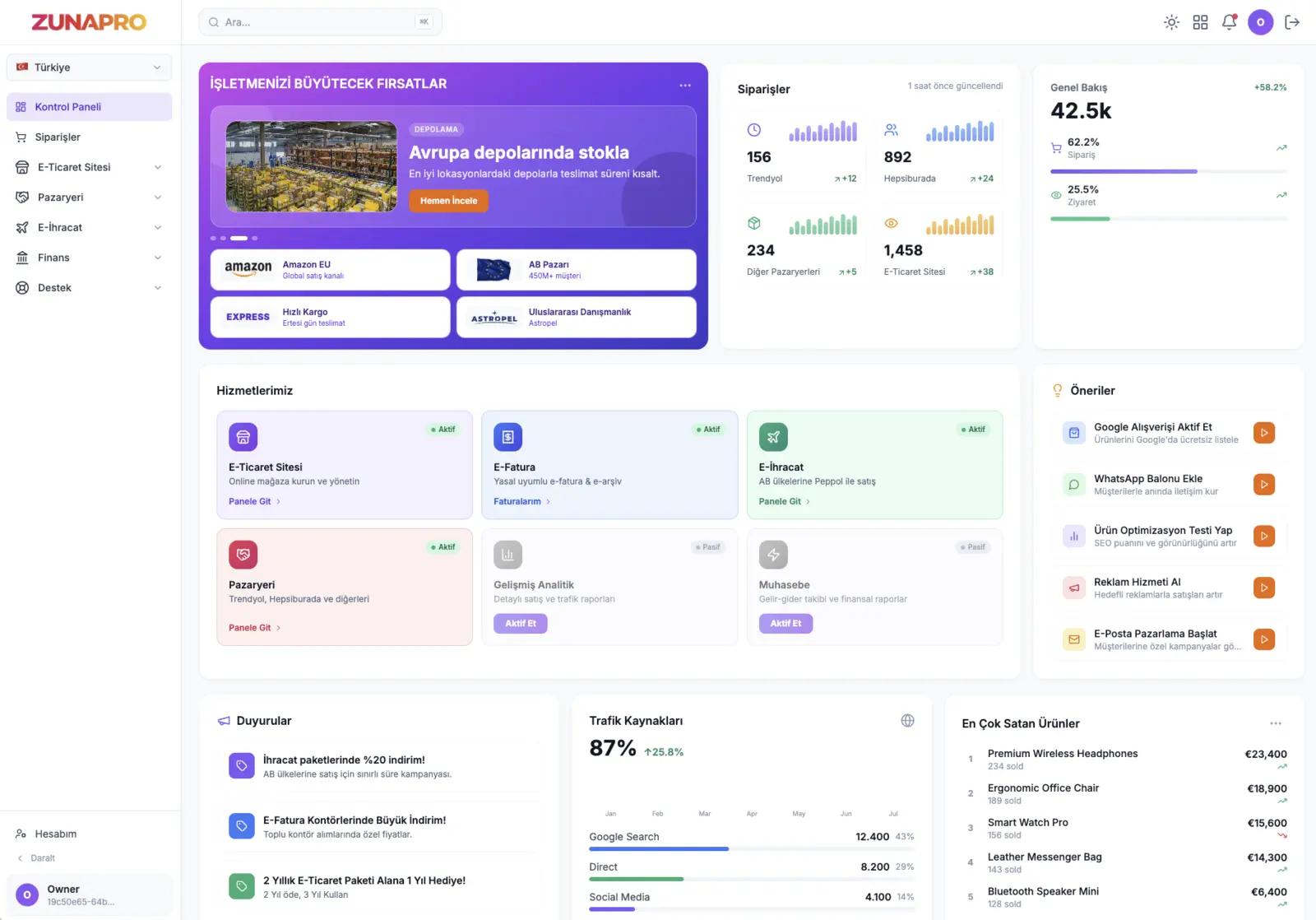The height and width of the screenshot is (920, 1316).
Task: Expand the Pazaryeri sidebar menu
Action: click(89, 197)
